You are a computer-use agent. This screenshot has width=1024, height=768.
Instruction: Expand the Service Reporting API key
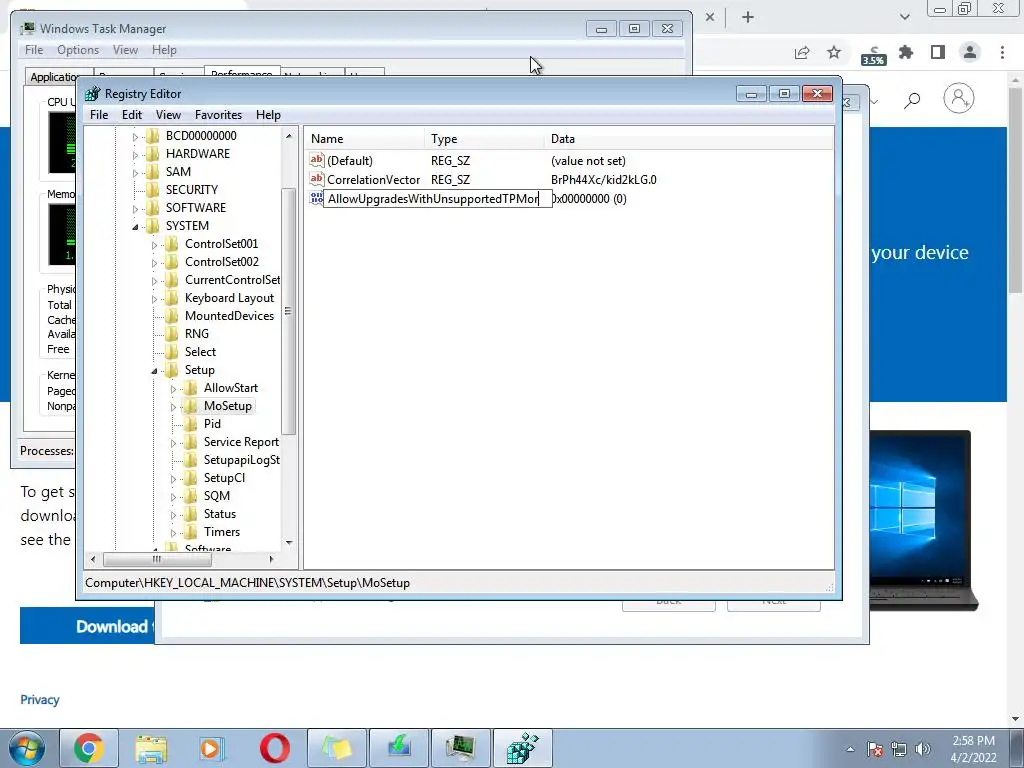173,443
